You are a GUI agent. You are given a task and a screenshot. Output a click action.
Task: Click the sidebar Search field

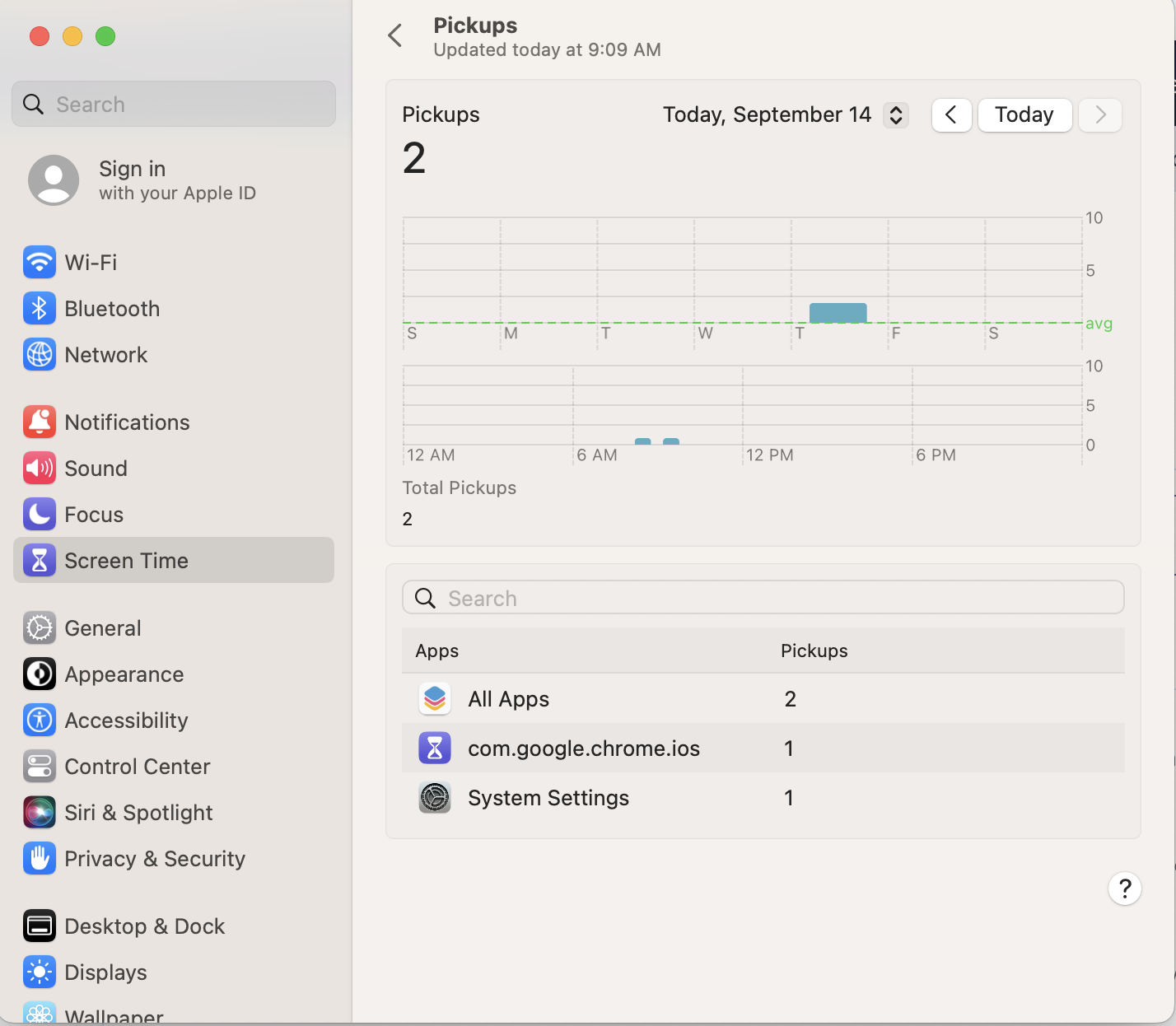[174, 105]
